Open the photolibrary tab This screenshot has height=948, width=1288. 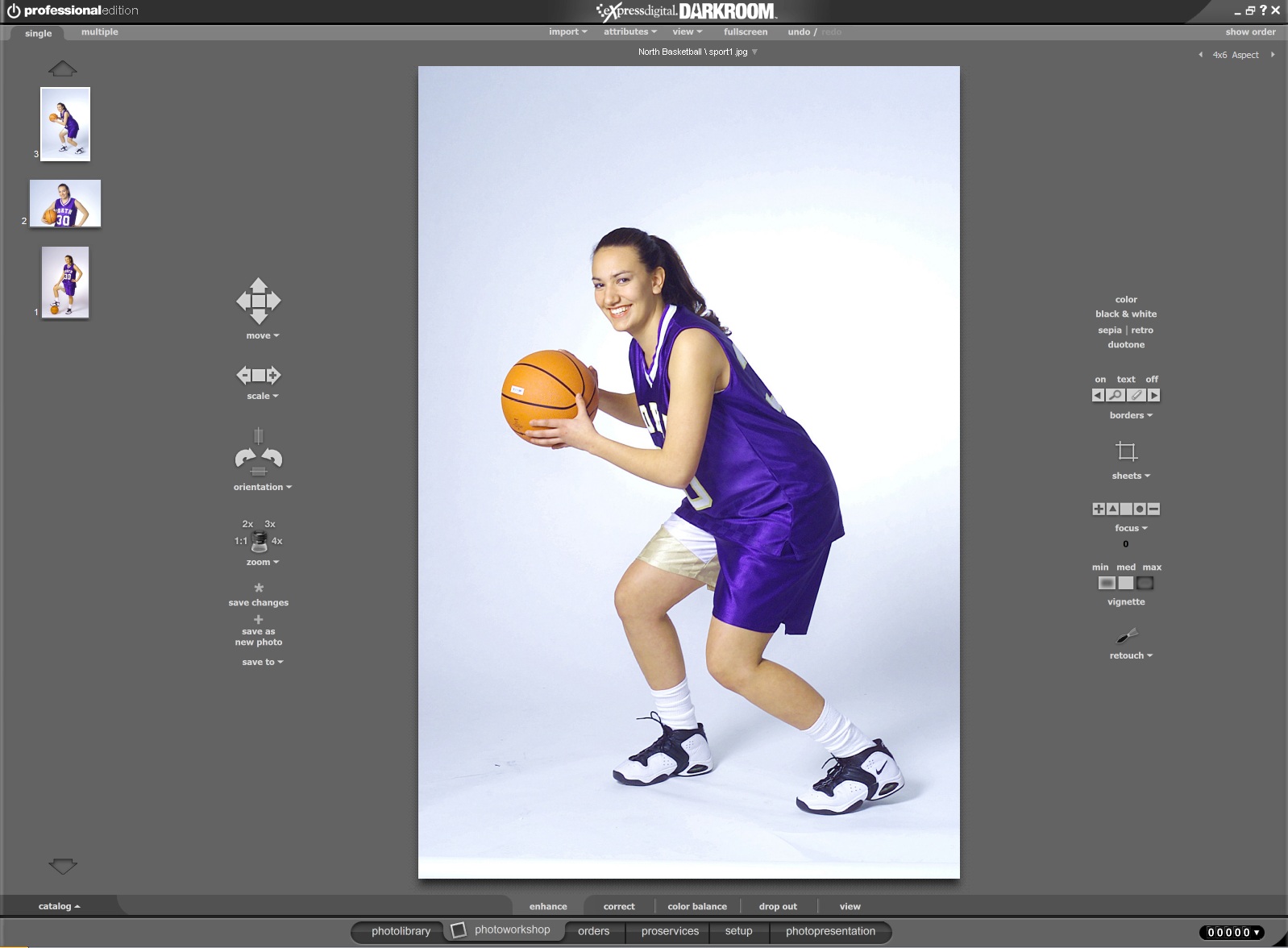[401, 931]
